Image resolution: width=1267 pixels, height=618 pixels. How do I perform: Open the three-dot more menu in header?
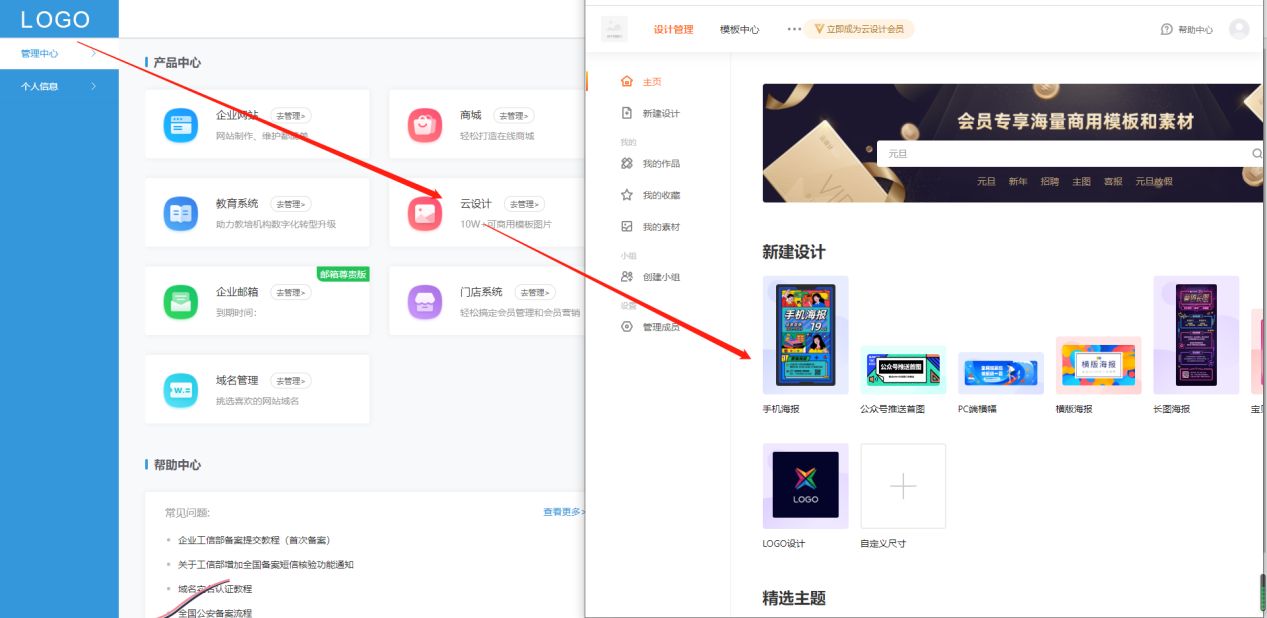tap(794, 29)
